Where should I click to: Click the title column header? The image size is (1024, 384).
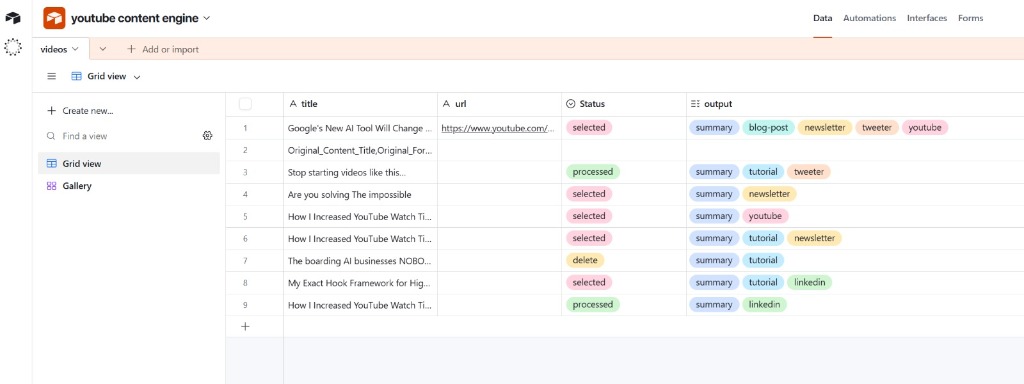(360, 104)
